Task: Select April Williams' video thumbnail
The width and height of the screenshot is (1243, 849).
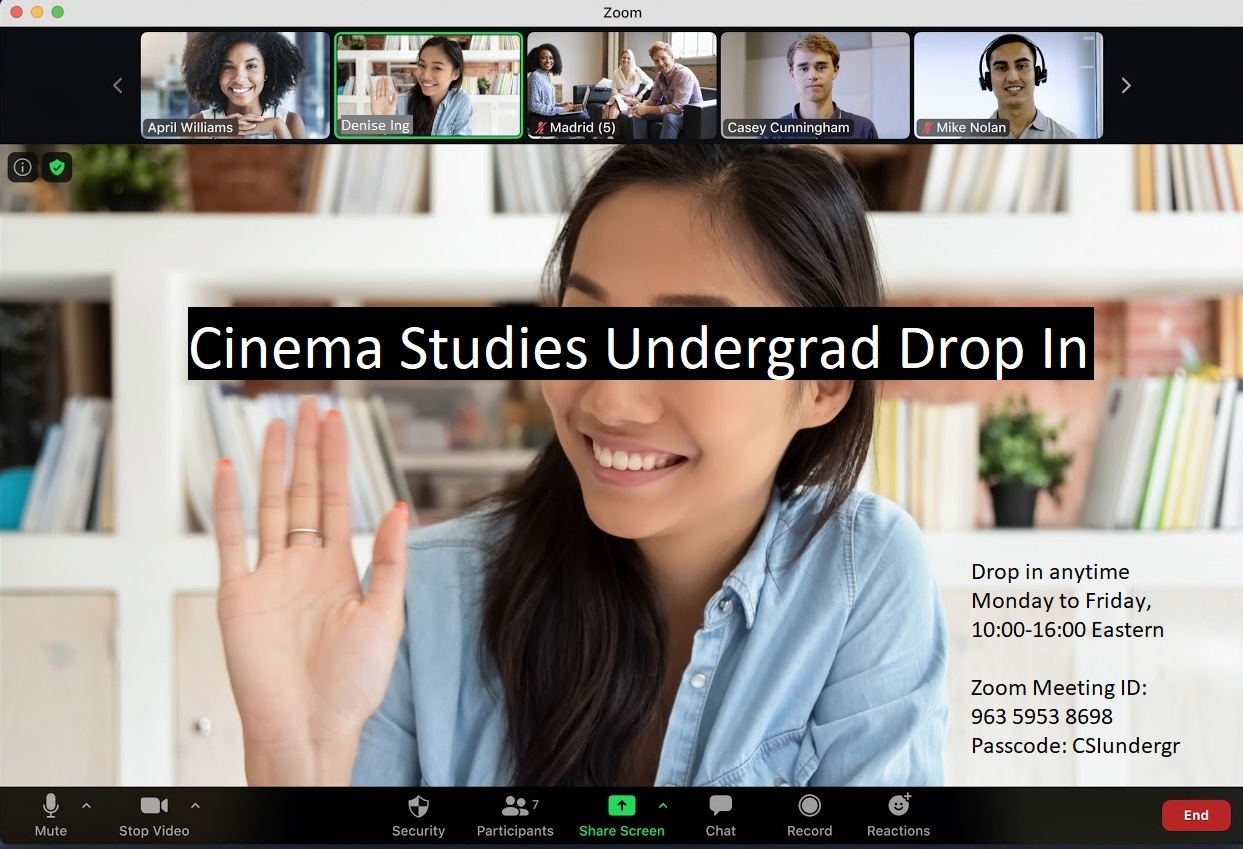Action: 235,85
